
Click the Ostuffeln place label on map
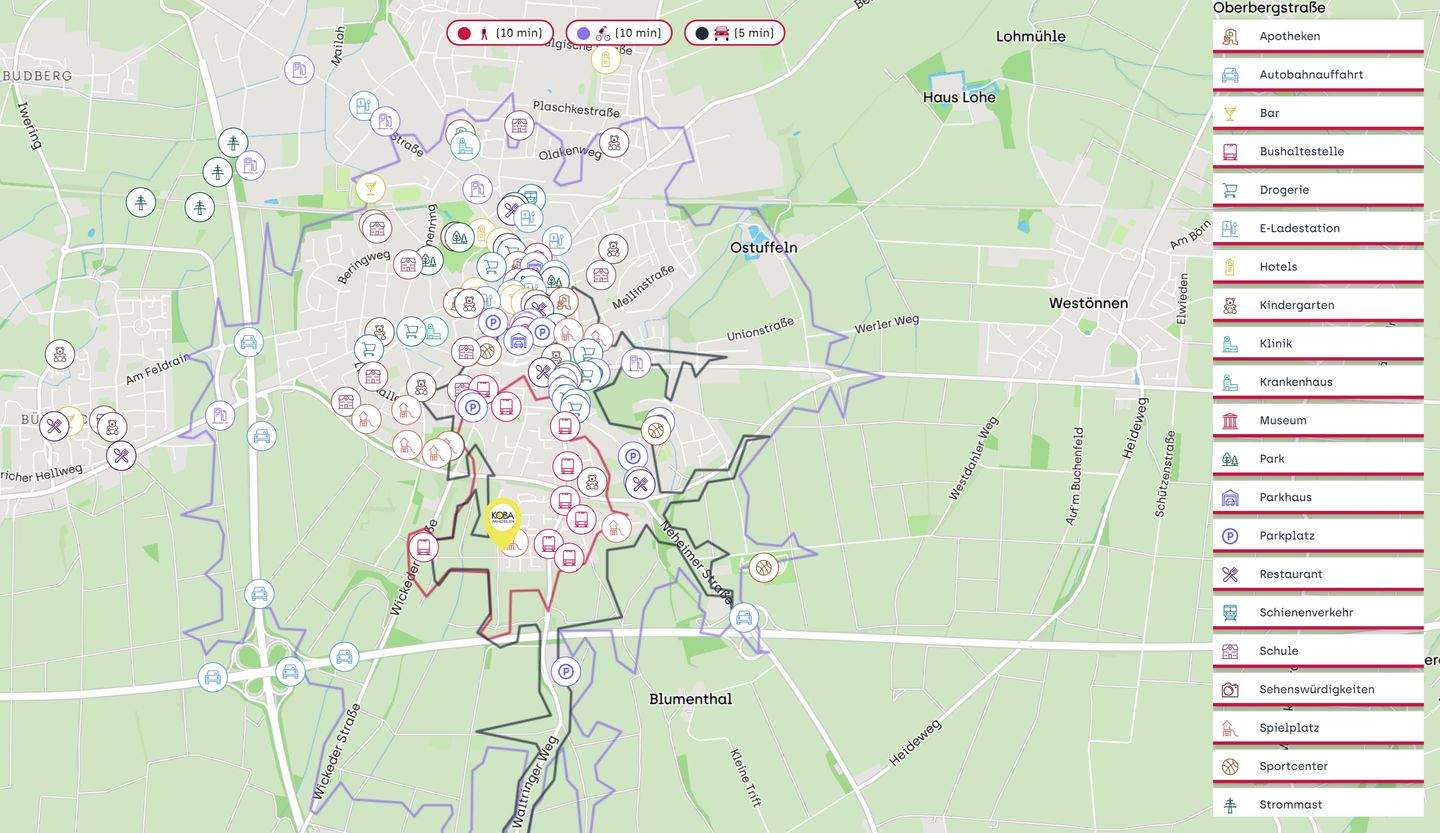click(763, 247)
